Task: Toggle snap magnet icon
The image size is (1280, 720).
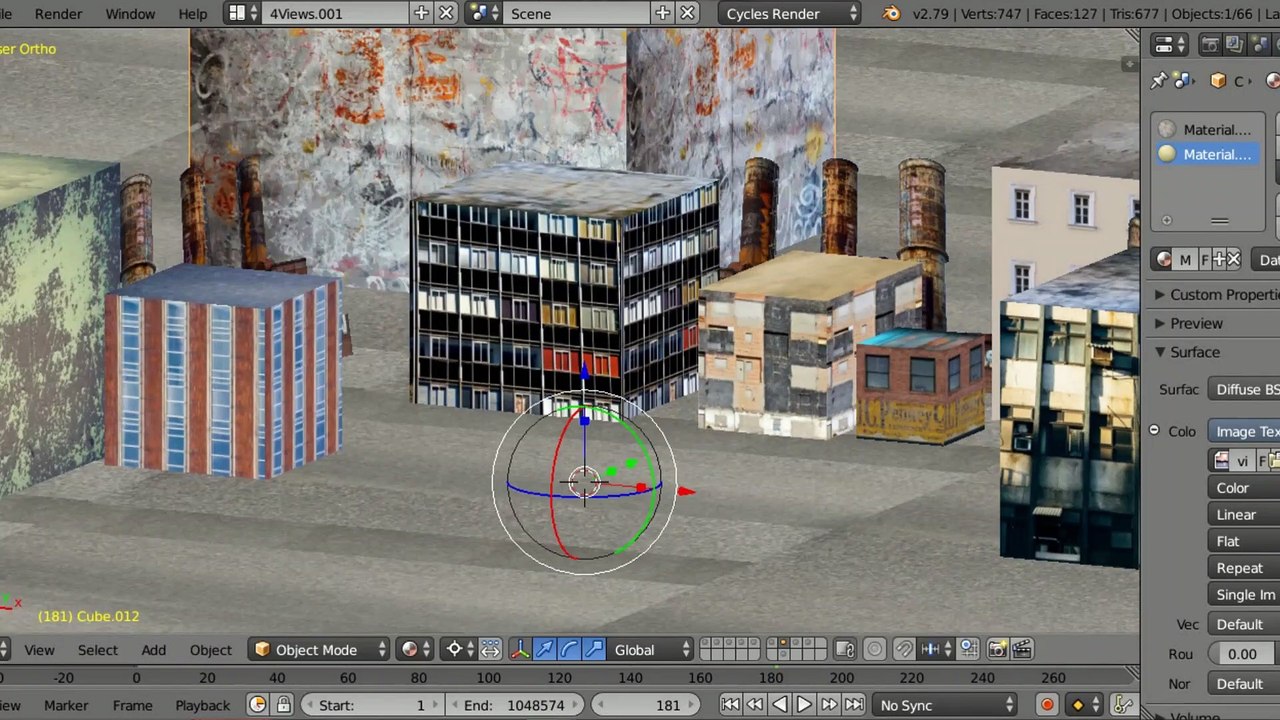Action: [904, 650]
